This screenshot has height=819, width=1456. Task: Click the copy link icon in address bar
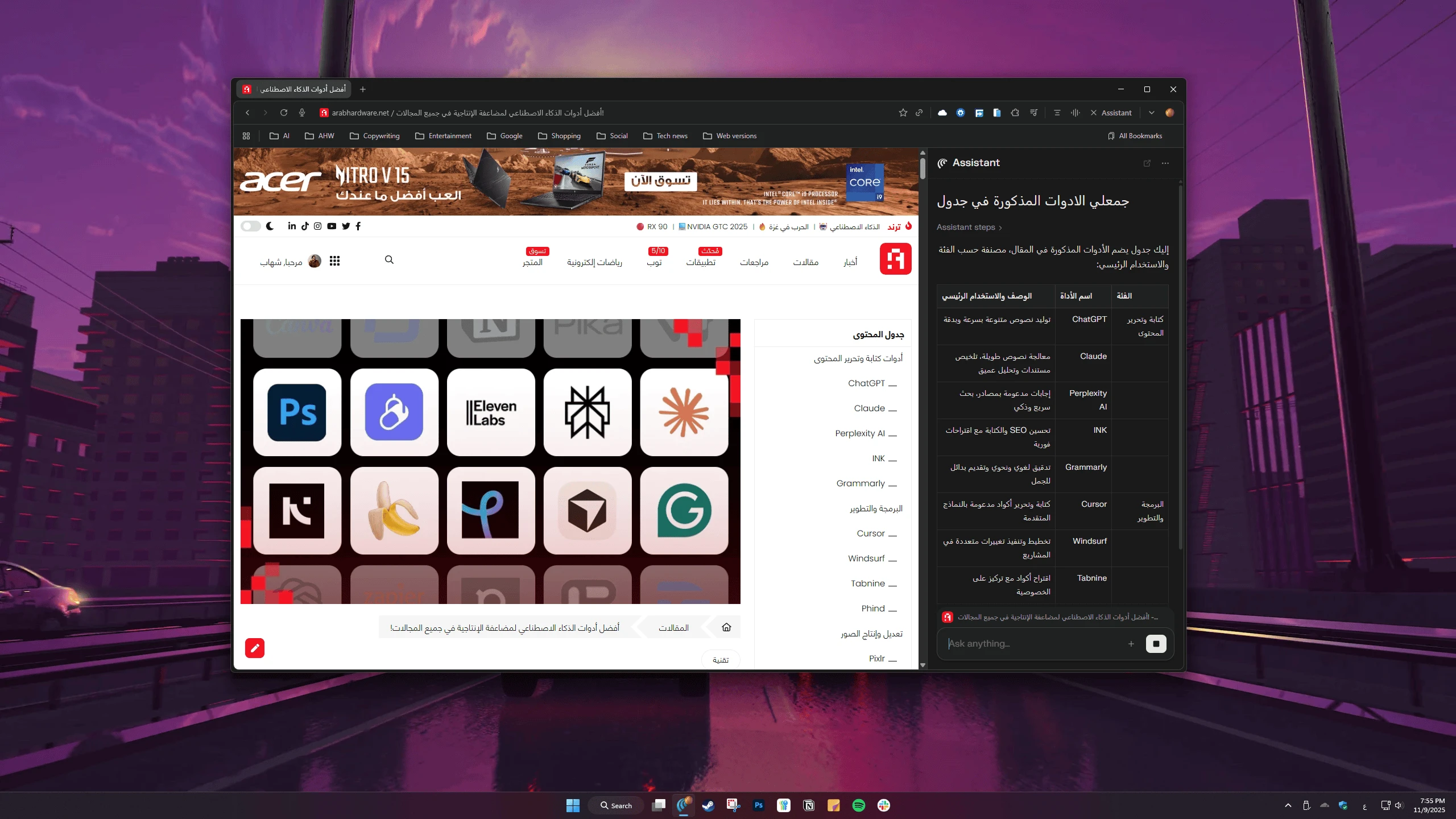pos(919,113)
